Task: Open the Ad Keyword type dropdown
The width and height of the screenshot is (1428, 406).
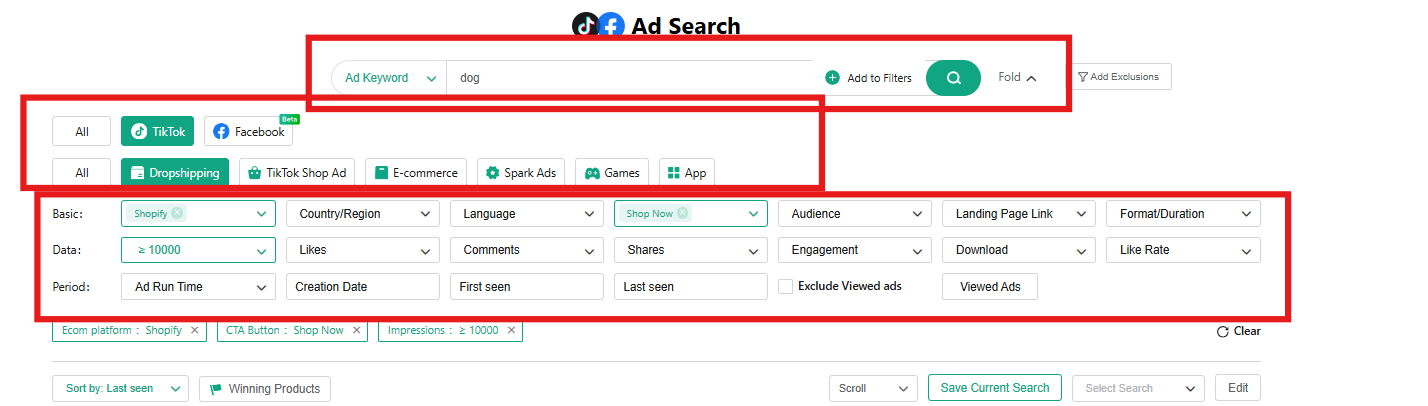Action: click(x=390, y=78)
